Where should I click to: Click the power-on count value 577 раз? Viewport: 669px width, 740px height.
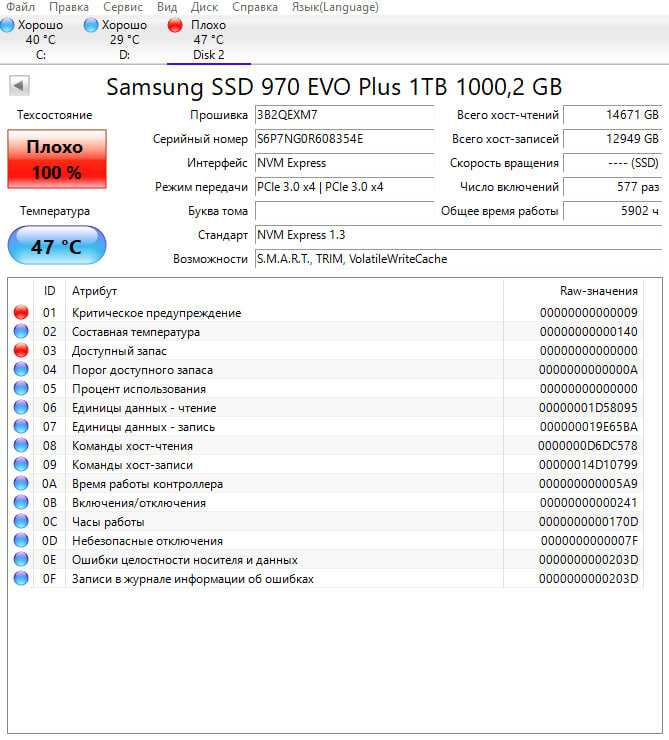(613, 187)
